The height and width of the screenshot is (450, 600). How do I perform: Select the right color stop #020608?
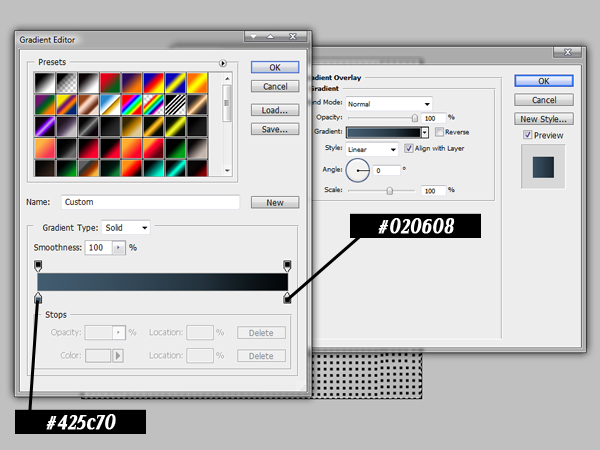point(287,298)
